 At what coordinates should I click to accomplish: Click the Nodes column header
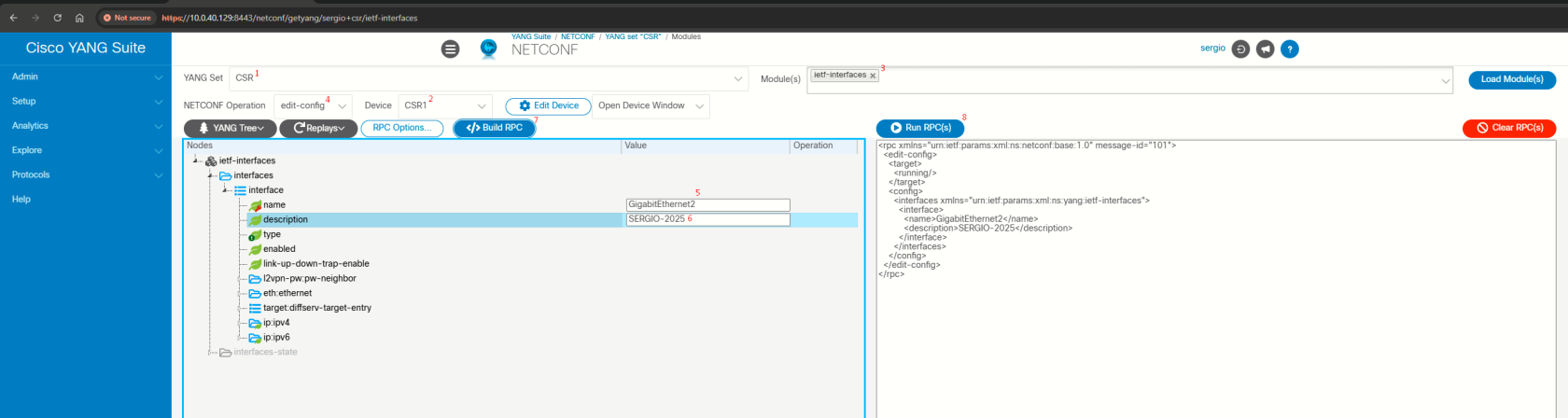point(402,146)
